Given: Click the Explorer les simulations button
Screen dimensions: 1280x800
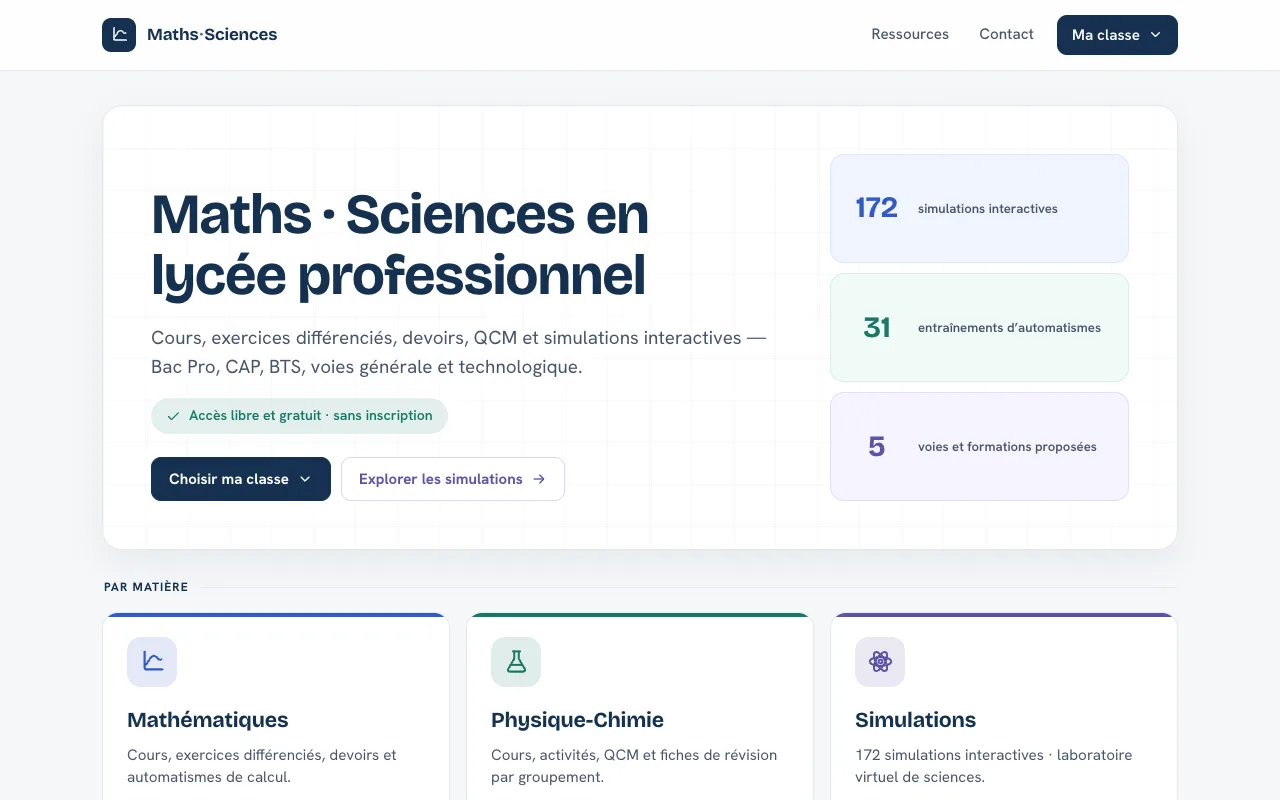Looking at the screenshot, I should point(453,479).
